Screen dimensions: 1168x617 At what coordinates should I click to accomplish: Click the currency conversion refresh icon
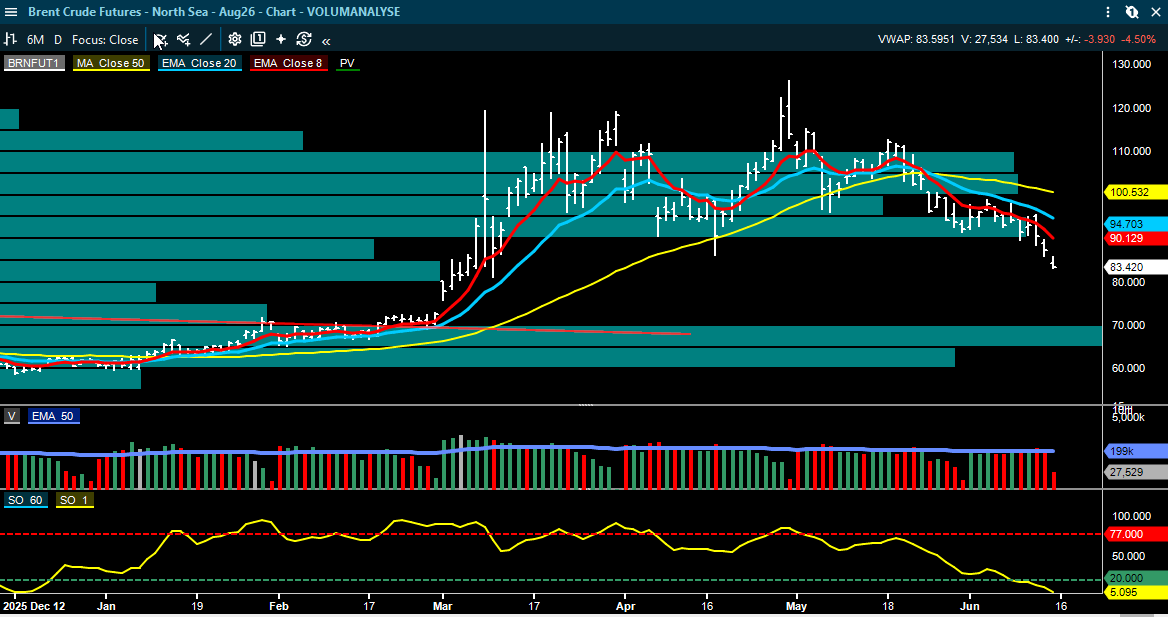304,39
